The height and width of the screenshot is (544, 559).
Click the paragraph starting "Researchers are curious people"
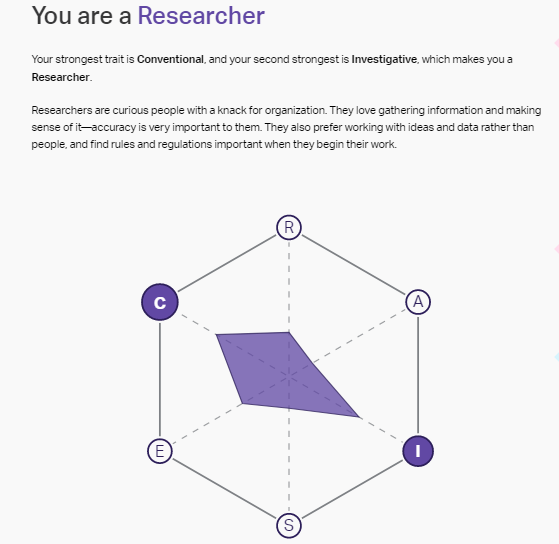click(286, 127)
